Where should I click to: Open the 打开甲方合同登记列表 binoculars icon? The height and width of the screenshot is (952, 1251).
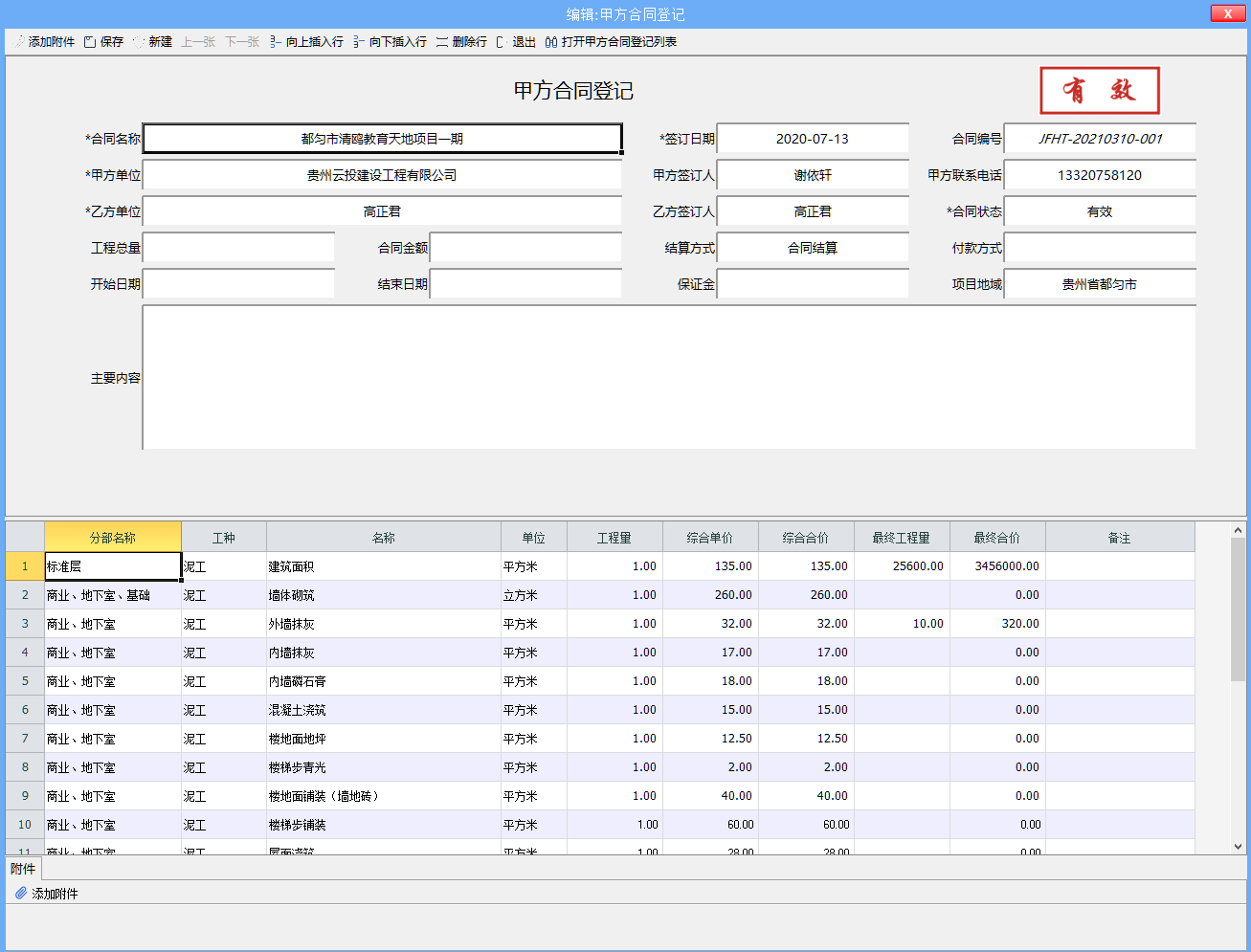tap(551, 42)
